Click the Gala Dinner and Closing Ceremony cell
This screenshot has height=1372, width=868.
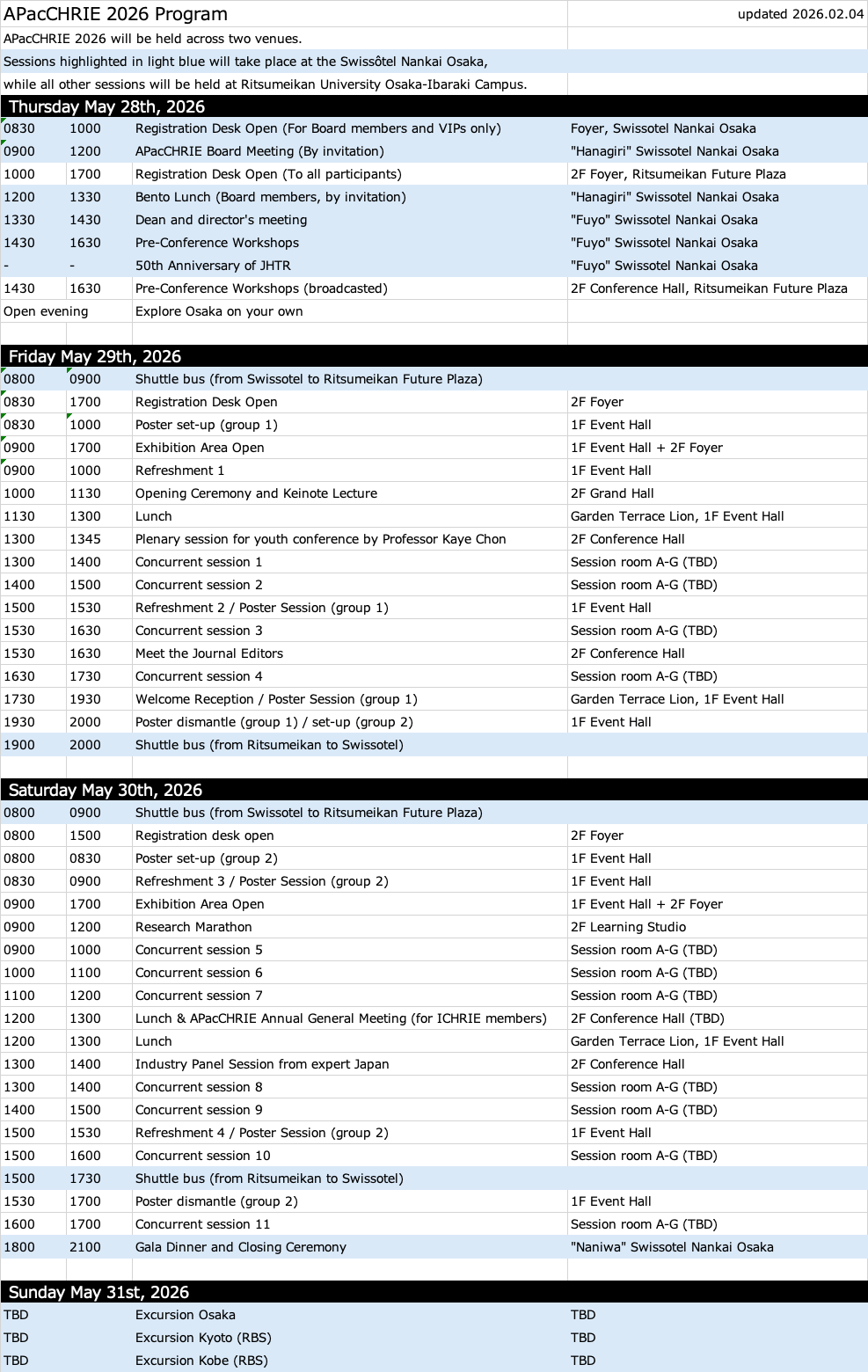[x=241, y=1247]
